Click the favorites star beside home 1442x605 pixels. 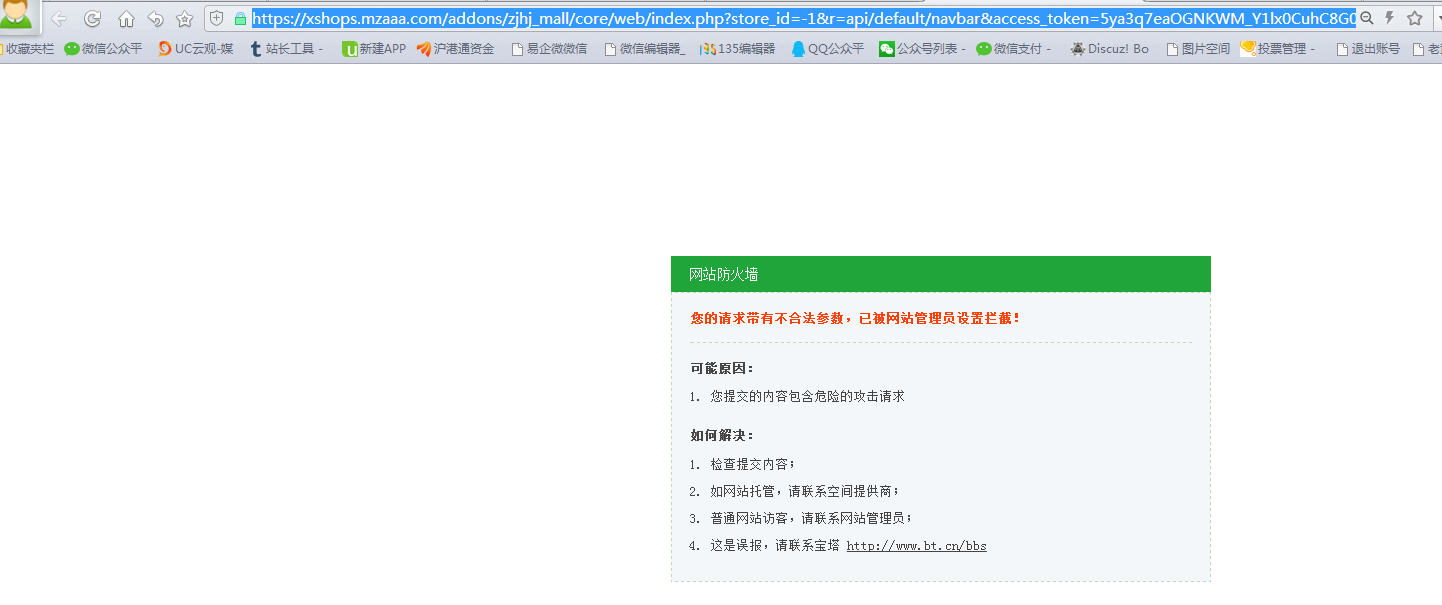184,18
